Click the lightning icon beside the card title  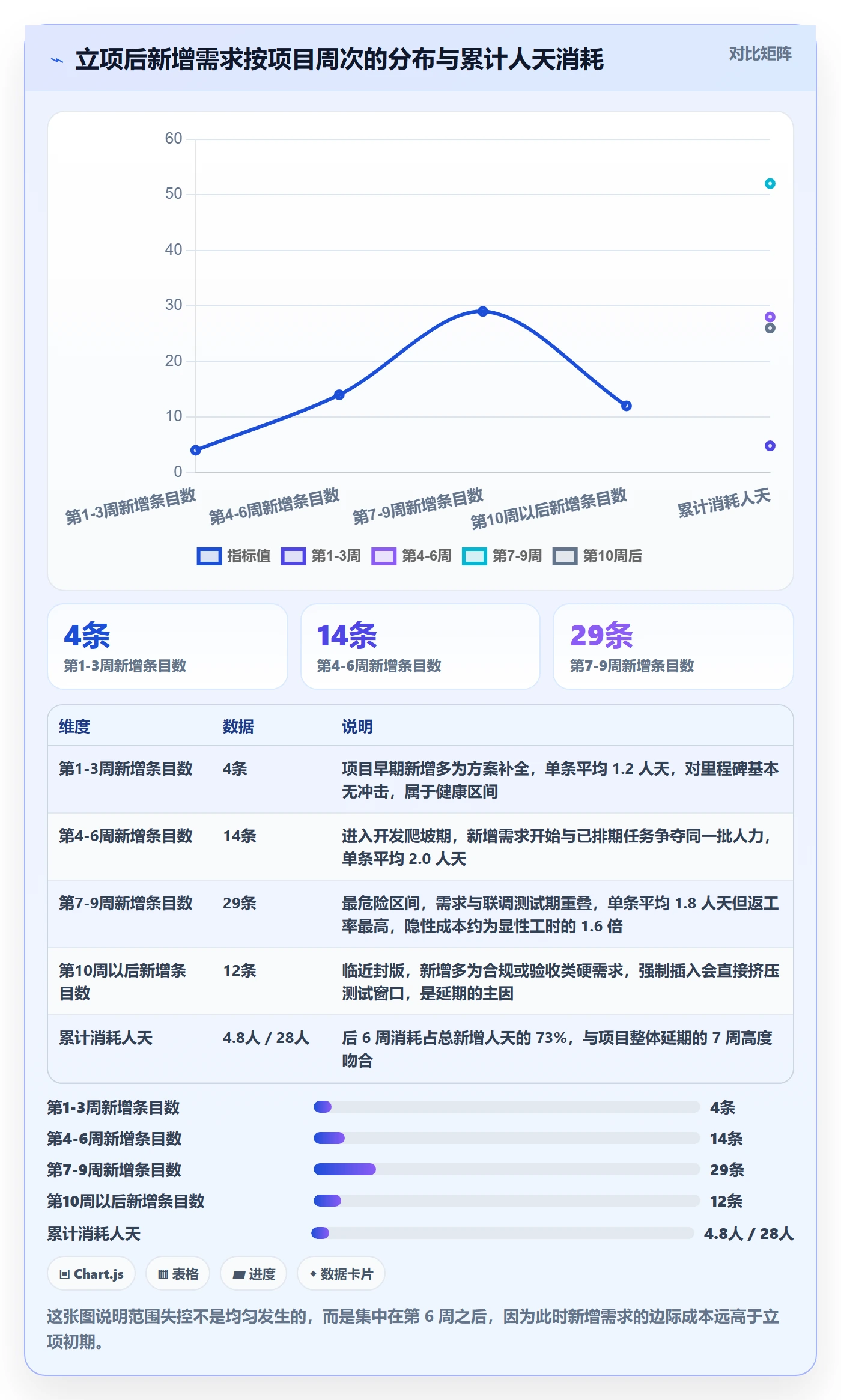click(57, 60)
